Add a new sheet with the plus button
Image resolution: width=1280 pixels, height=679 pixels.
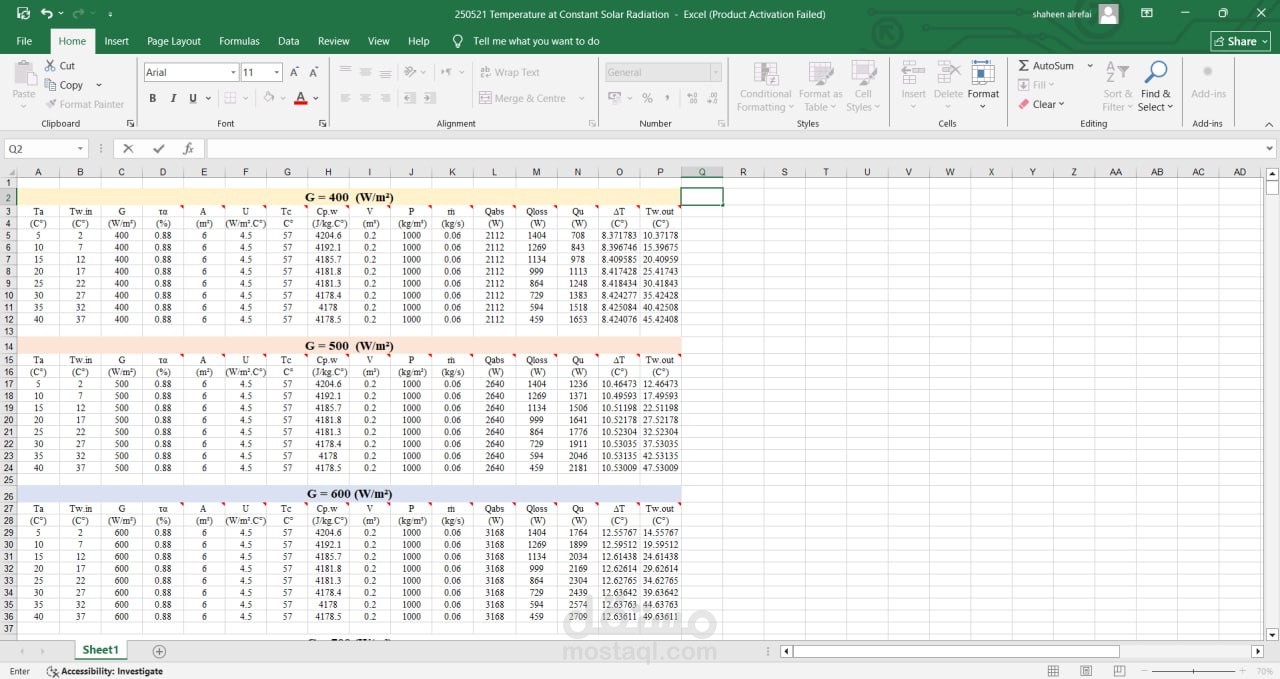tap(158, 651)
